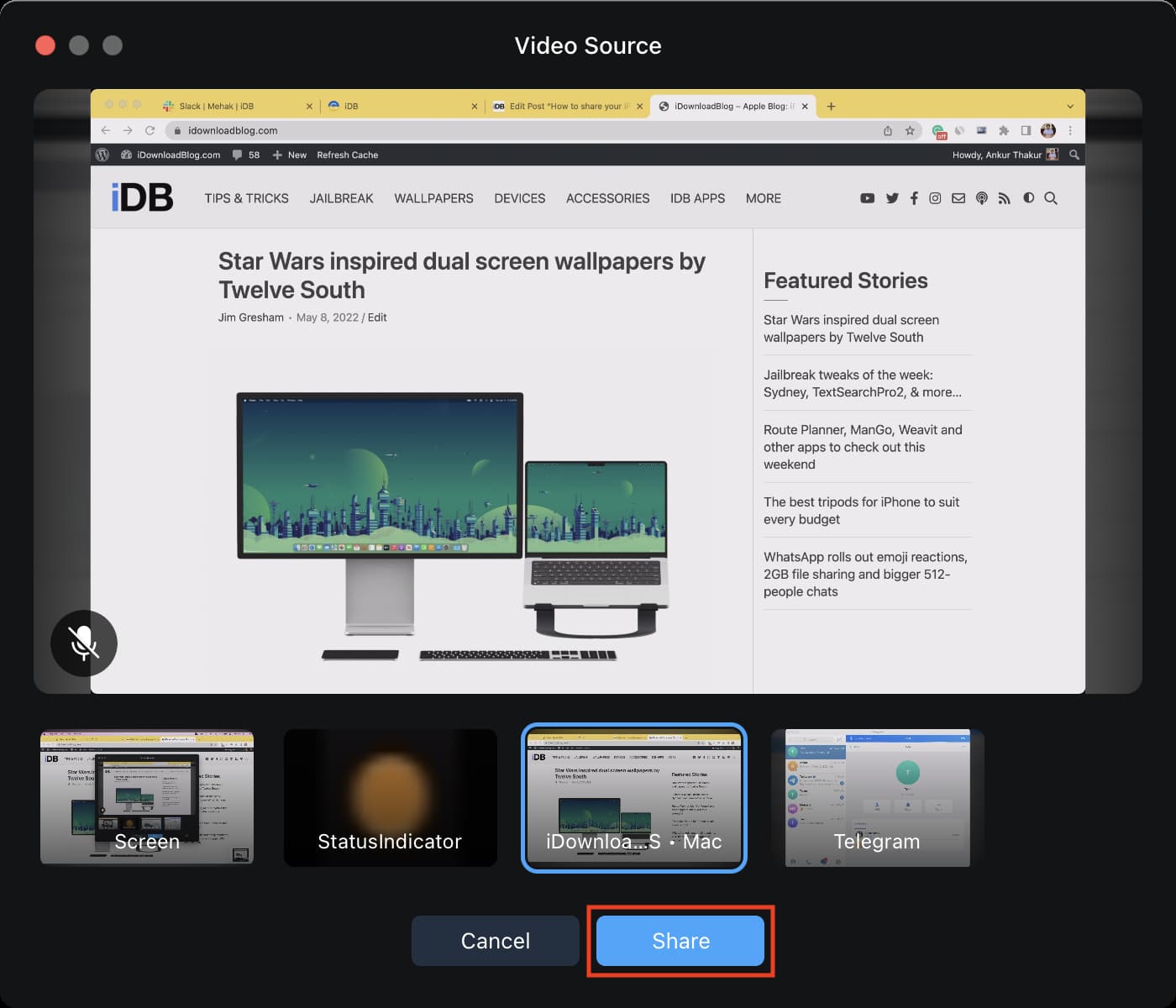Open the IDB APPS menu item
This screenshot has height=1008, width=1176.
tap(697, 198)
